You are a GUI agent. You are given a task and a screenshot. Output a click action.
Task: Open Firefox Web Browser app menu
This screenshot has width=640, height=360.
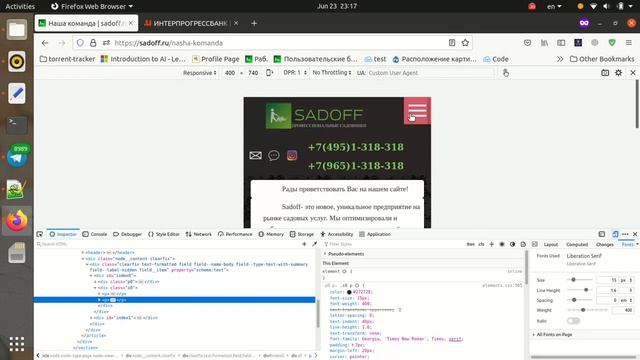pyautogui.click(x=92, y=6)
